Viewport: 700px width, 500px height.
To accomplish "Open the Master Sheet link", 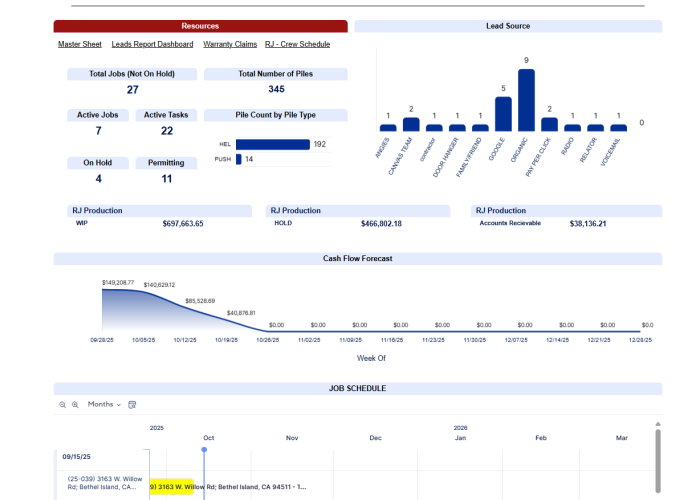I will [x=79, y=44].
